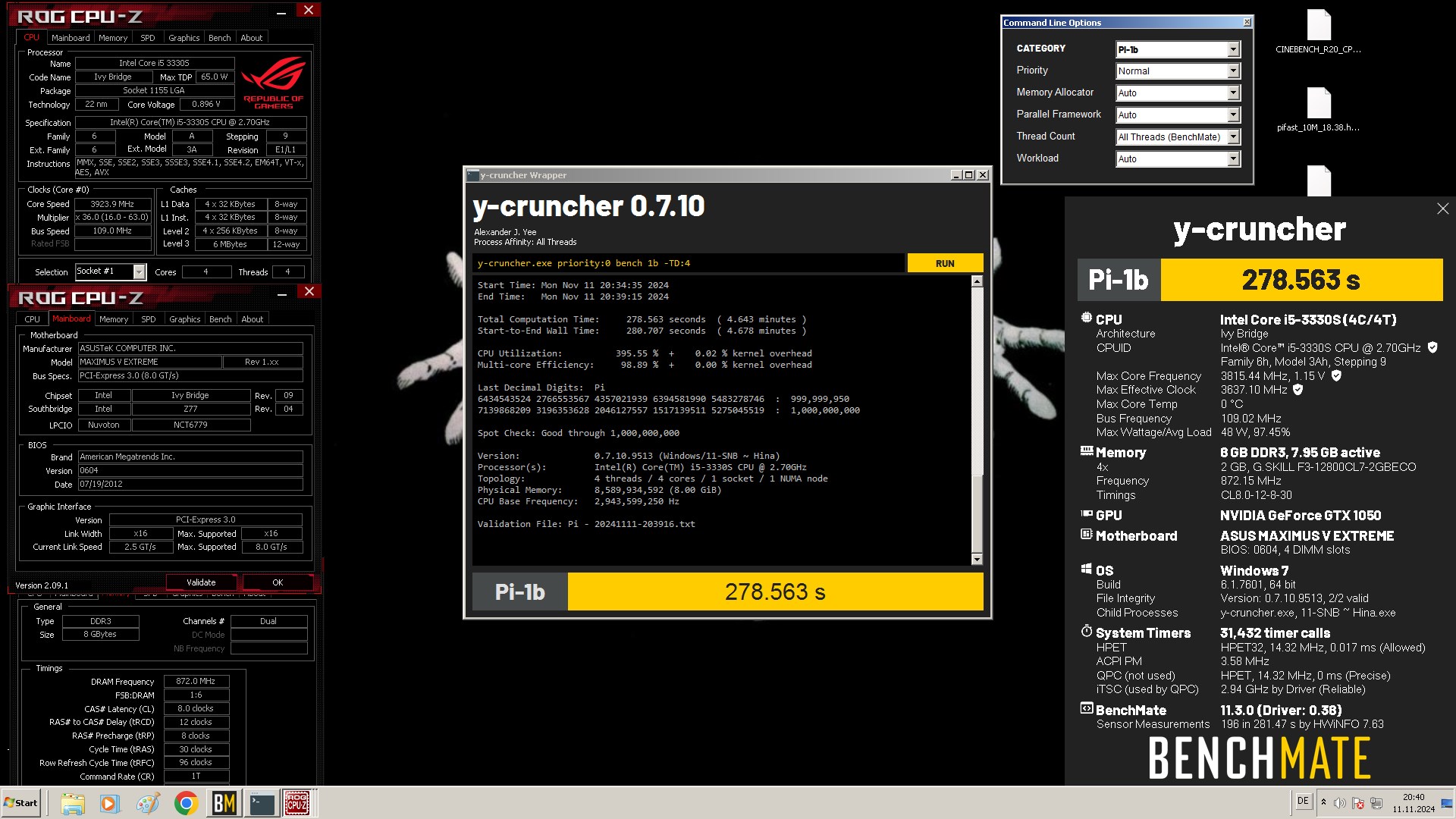This screenshot has width=1456, height=819.
Task: Minimize the top ROG CPU-Z window
Action: coord(281,11)
